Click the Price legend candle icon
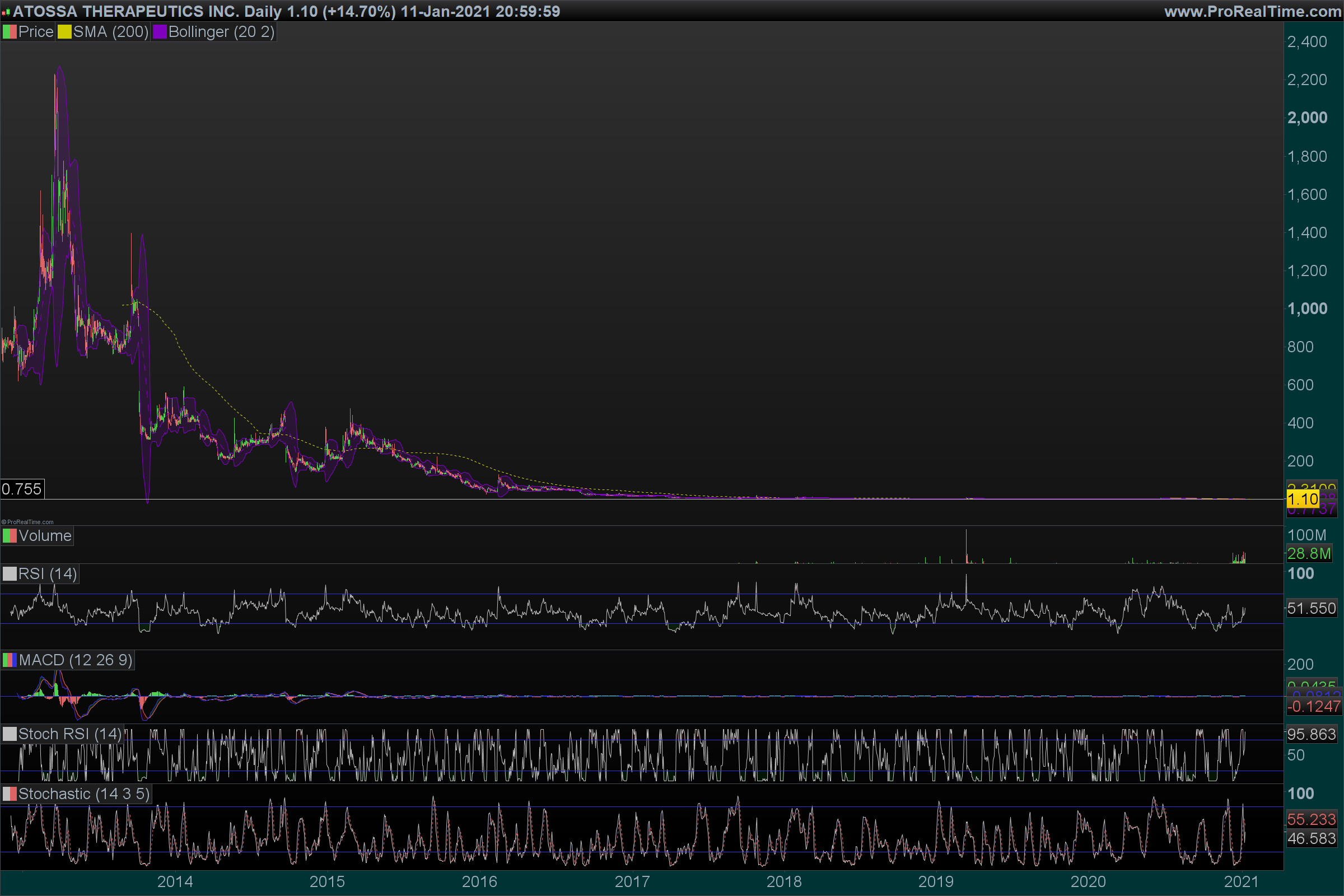Screen dimensions: 1344x896 10,32
